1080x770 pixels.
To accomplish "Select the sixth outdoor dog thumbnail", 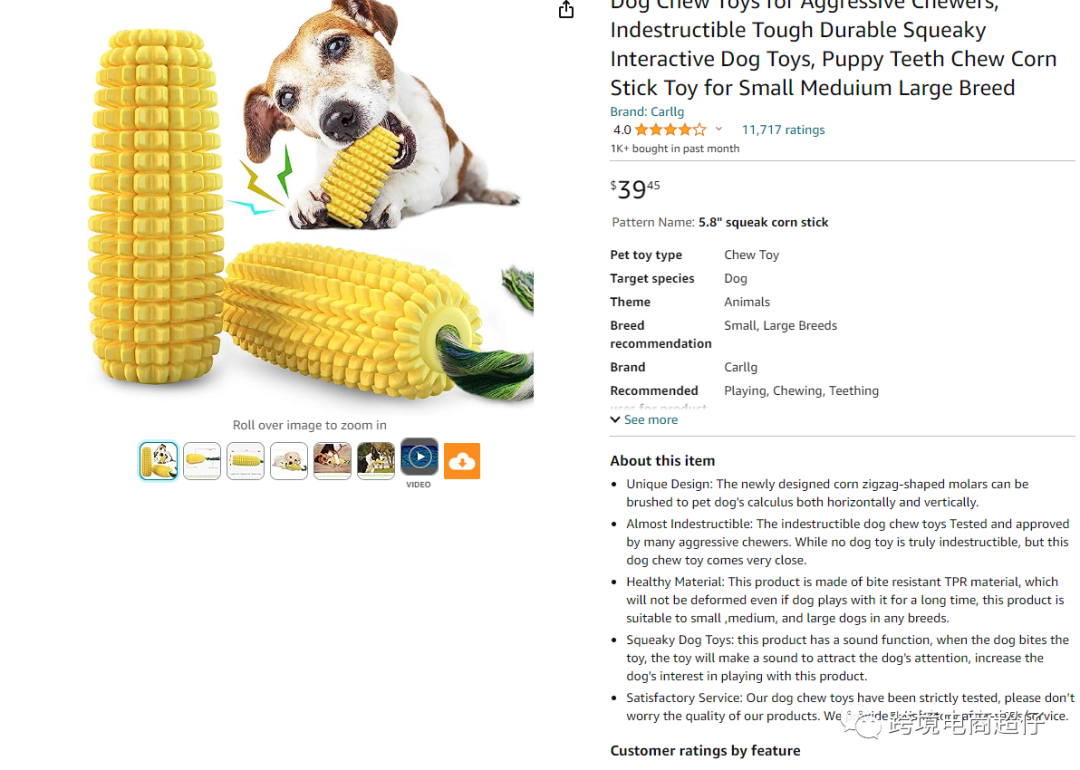I will (x=375, y=461).
